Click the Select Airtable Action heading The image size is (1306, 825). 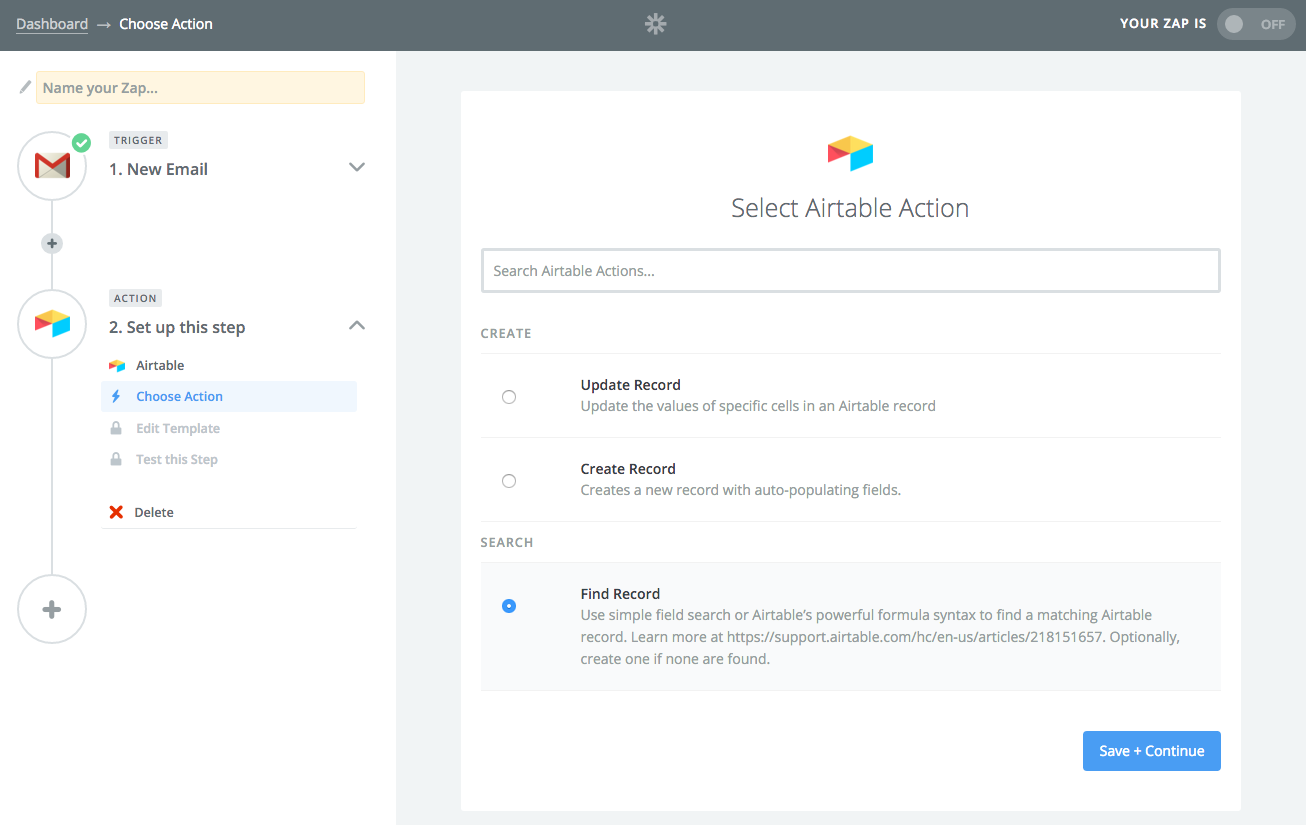point(850,208)
